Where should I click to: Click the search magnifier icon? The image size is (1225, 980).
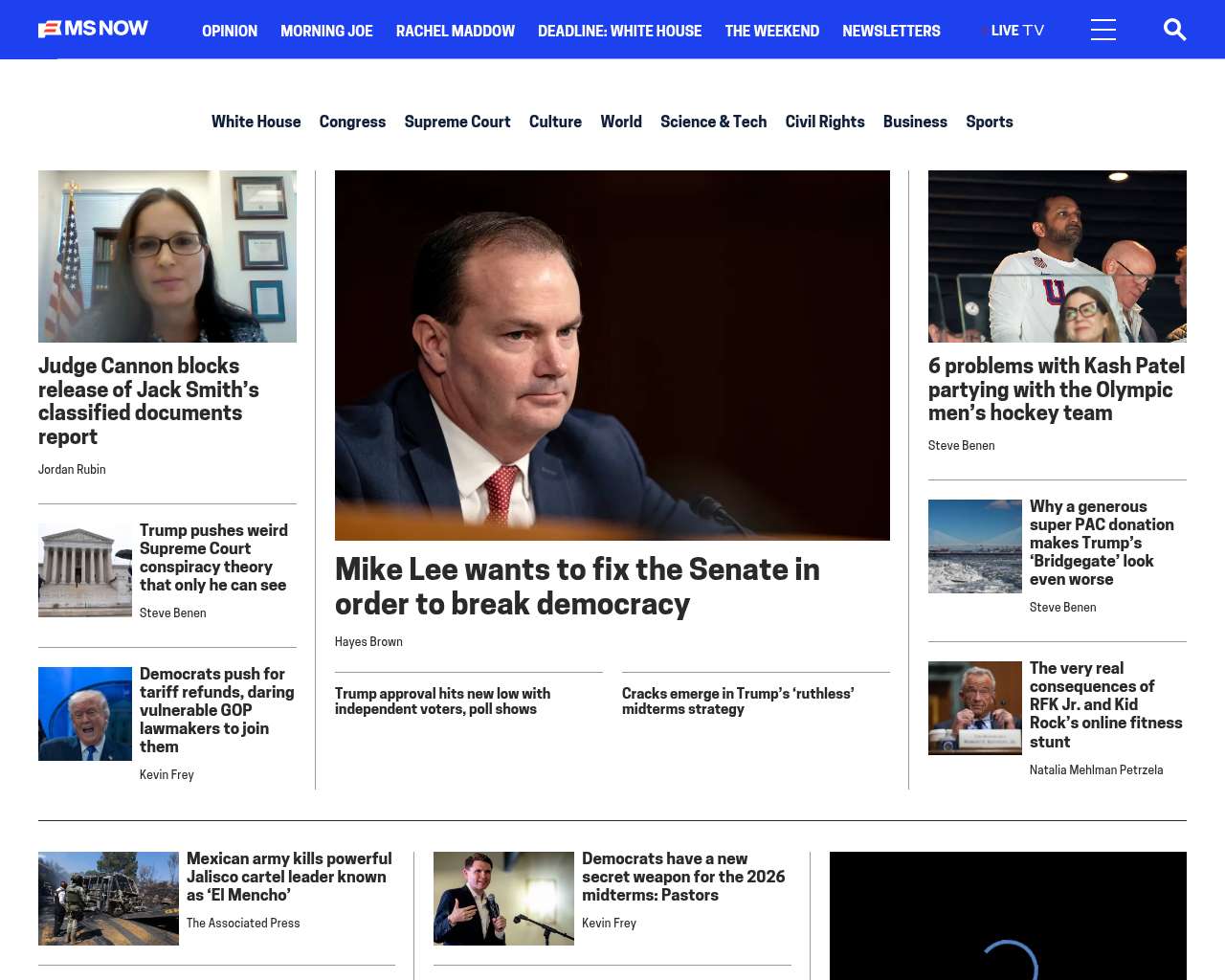pos(1174,30)
